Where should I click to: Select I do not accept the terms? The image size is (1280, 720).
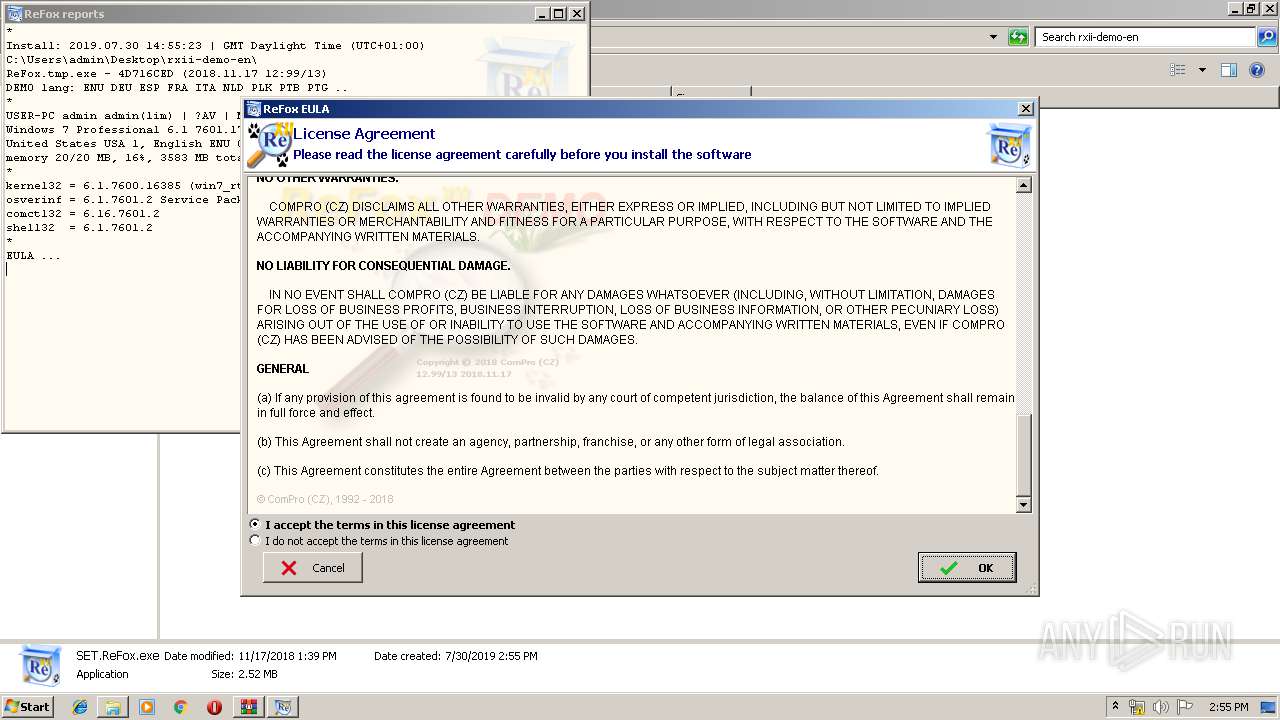[x=379, y=541]
